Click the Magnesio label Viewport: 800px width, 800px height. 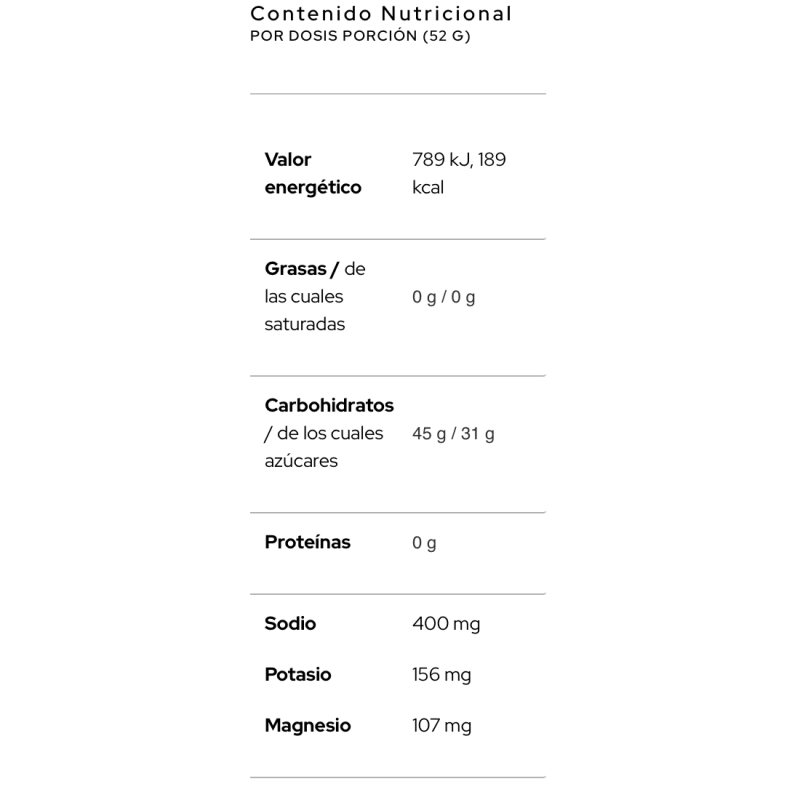pos(308,726)
